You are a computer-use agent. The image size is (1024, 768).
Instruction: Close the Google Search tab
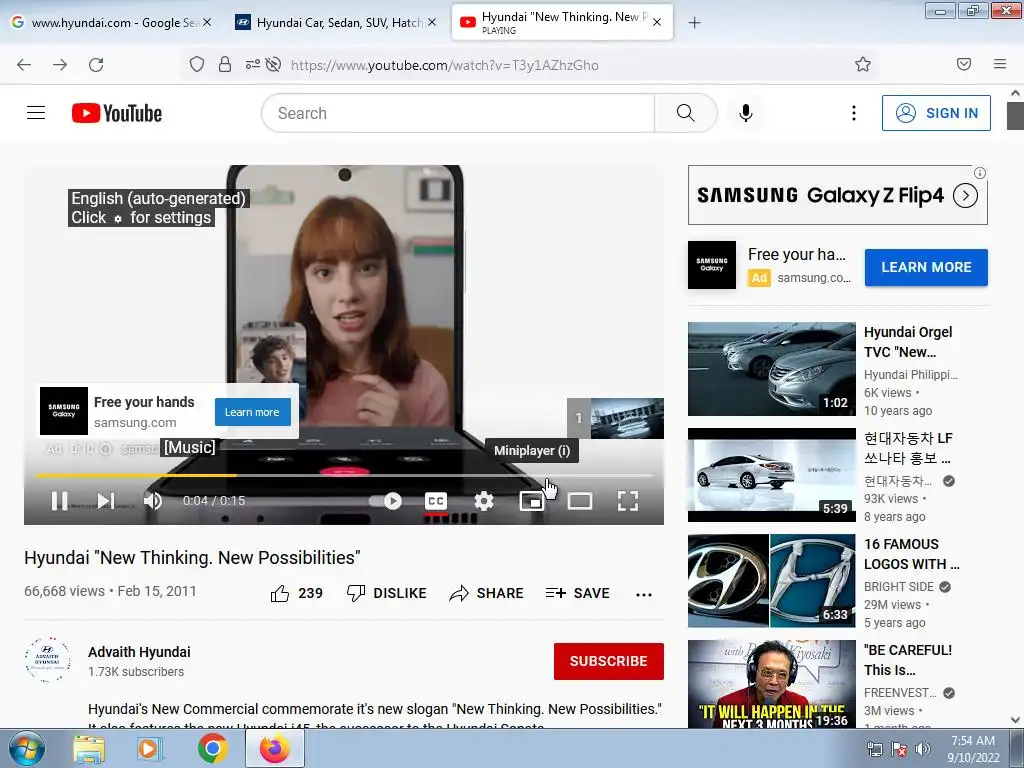tap(206, 22)
